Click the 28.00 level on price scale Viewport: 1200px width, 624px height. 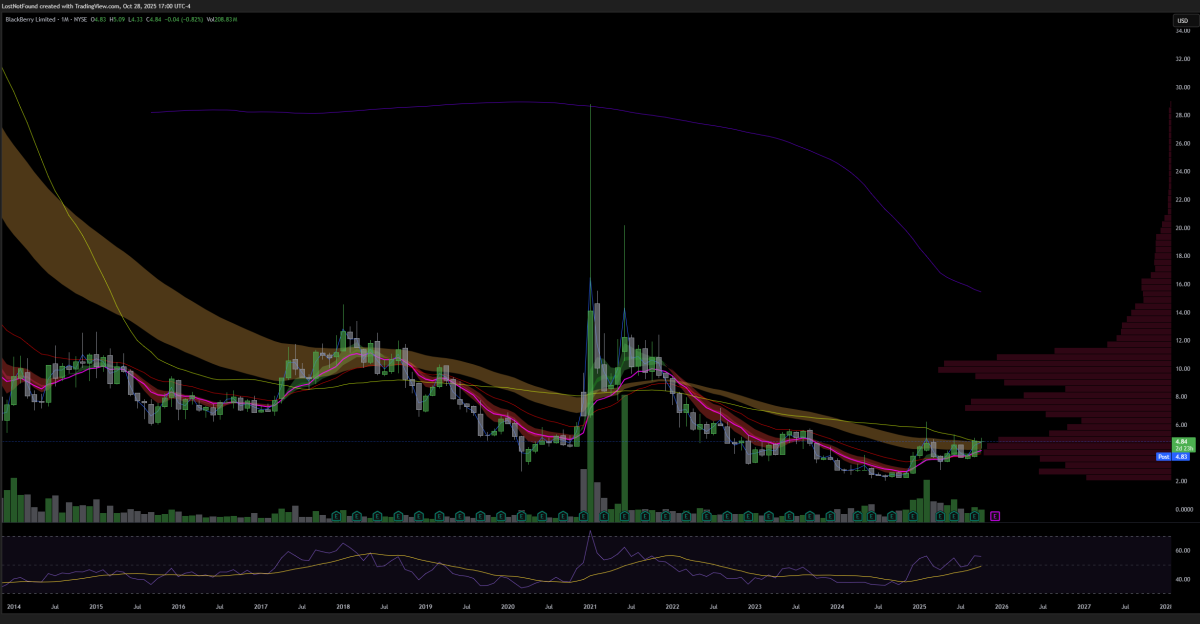(1182, 115)
